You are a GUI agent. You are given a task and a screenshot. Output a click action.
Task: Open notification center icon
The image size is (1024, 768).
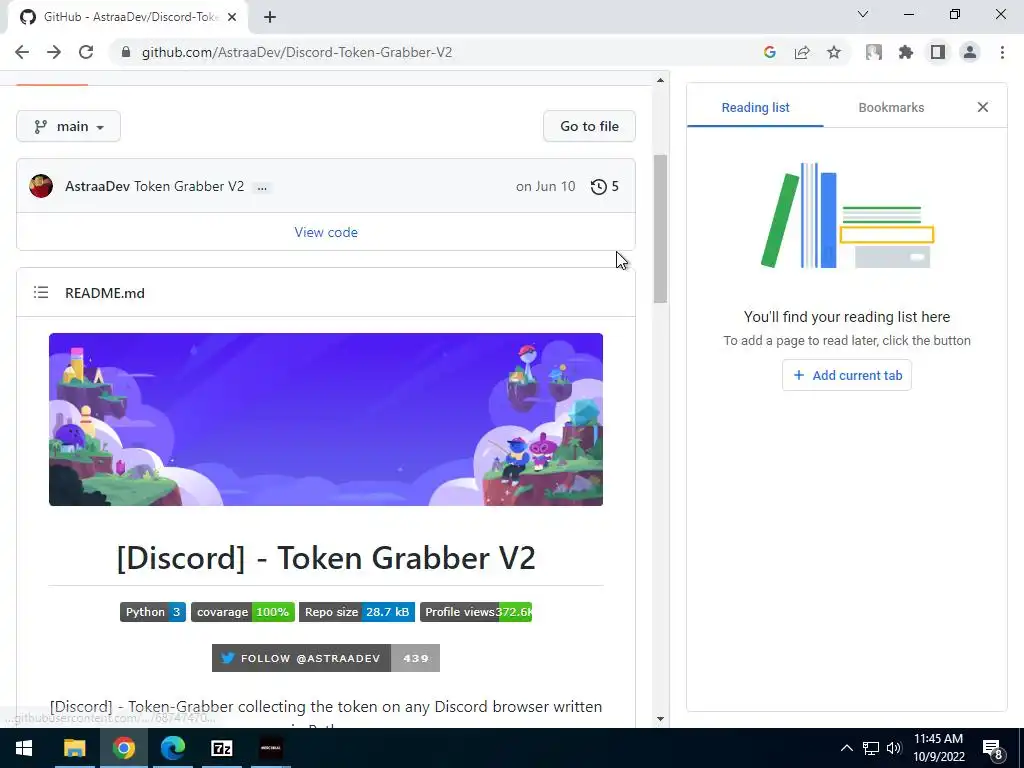click(993, 749)
